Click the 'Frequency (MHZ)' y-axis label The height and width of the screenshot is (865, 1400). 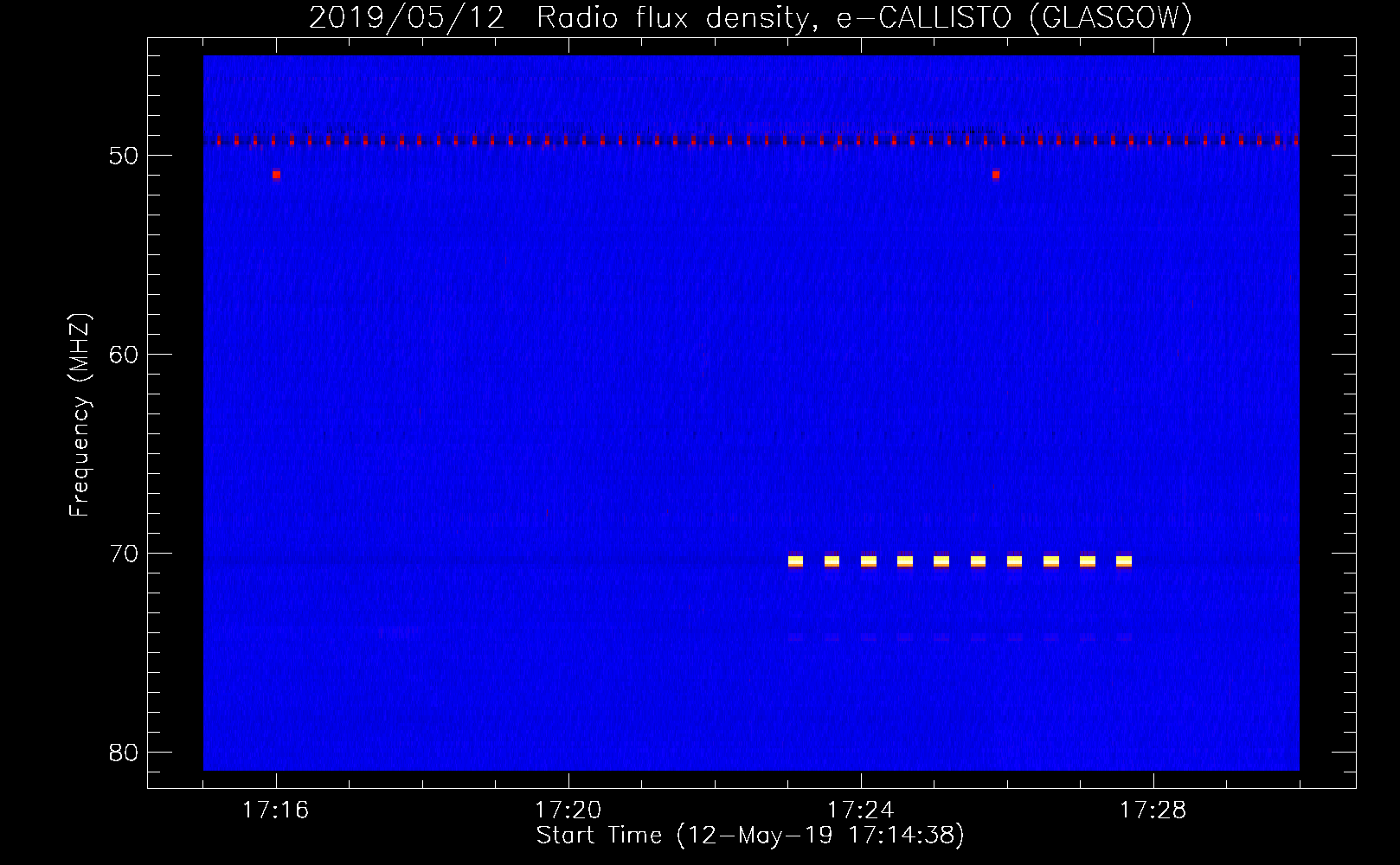click(80, 415)
